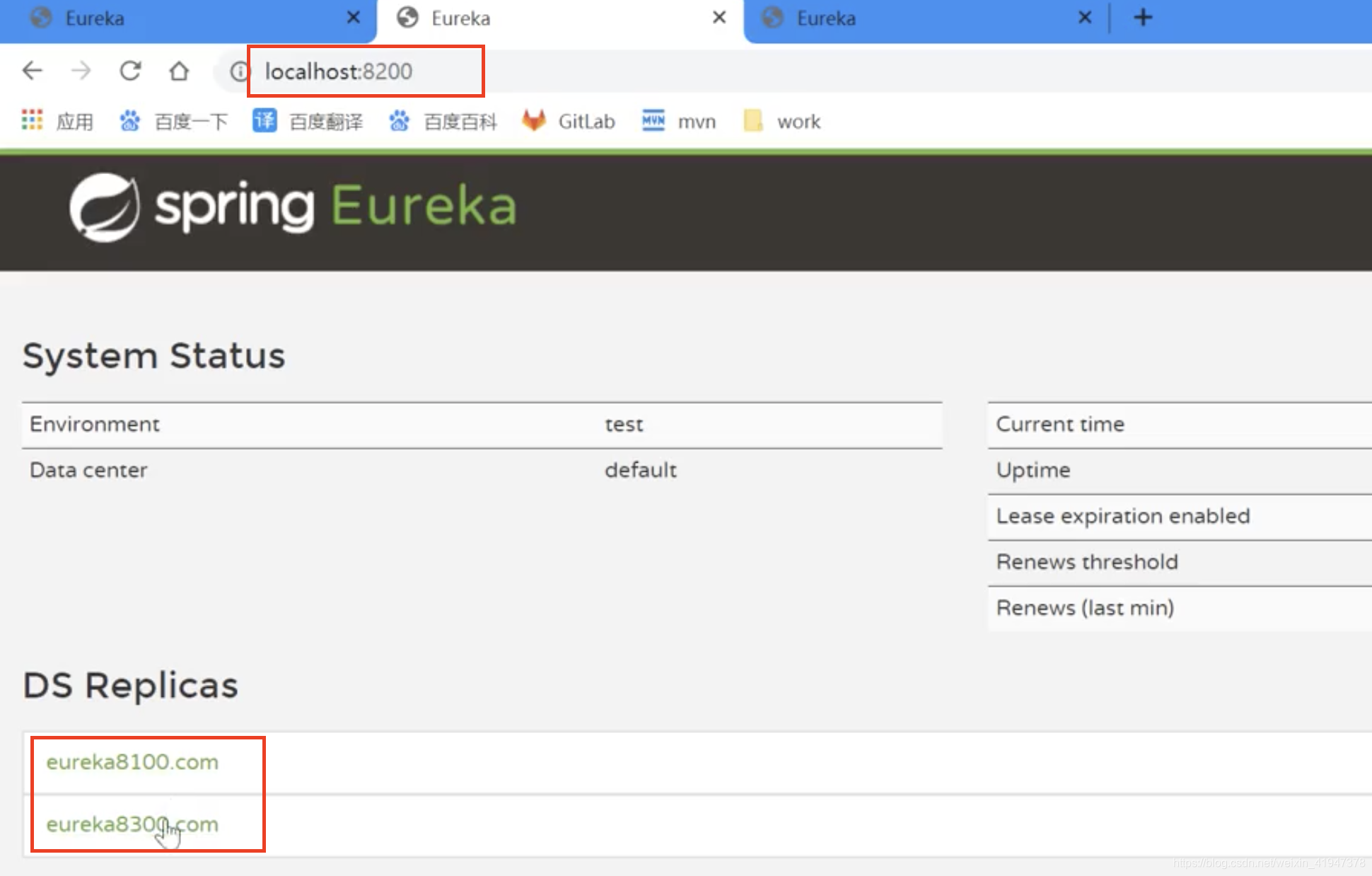Click the System Status heading

coord(153,355)
